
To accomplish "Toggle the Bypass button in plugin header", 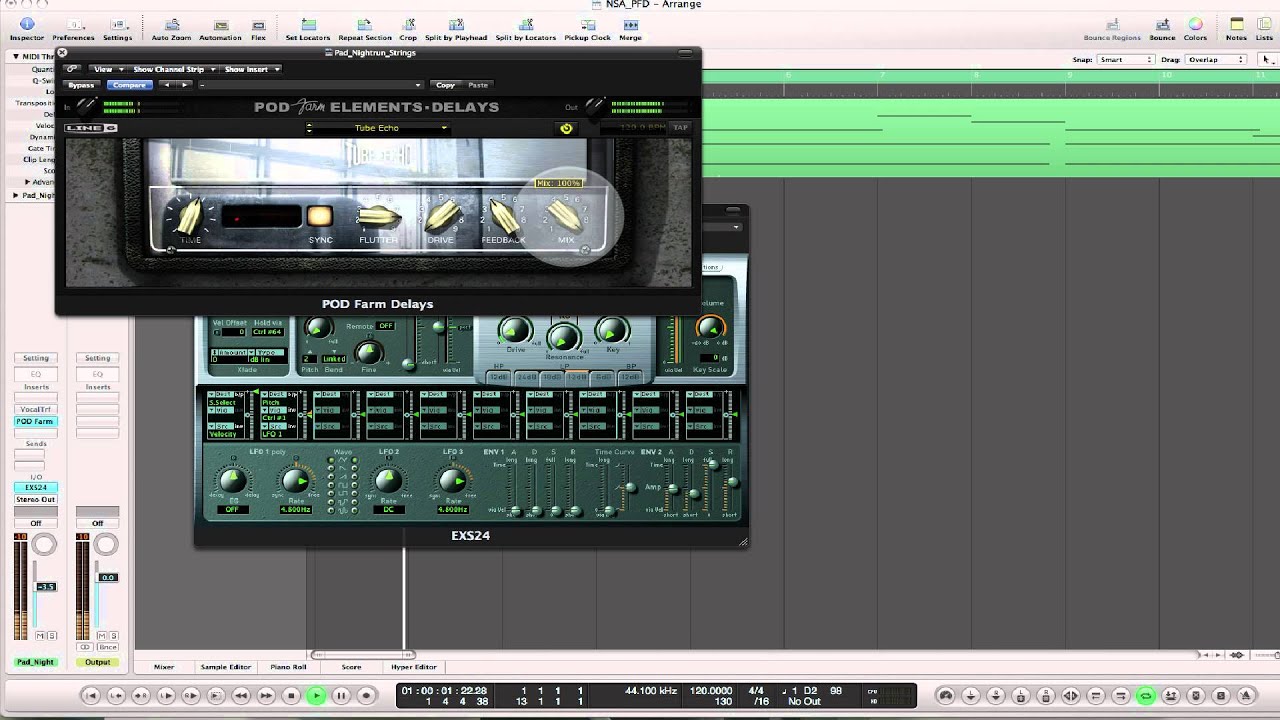I will (x=81, y=85).
